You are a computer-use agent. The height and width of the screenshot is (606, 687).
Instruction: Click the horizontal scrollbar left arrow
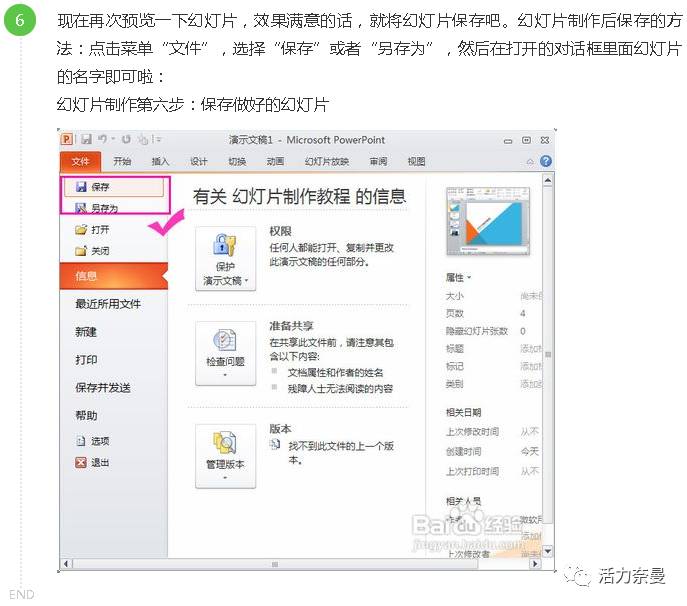[x=66, y=563]
